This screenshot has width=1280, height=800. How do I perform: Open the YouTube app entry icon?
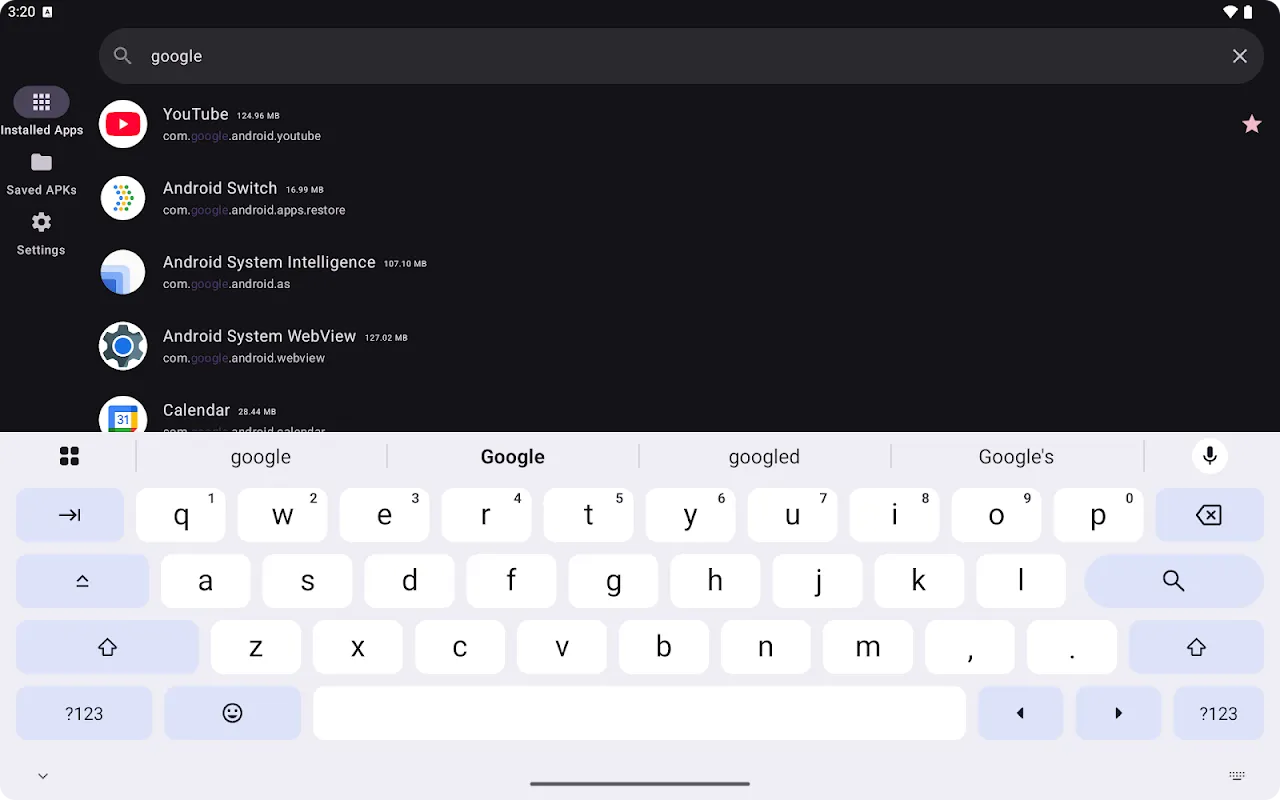click(122, 124)
